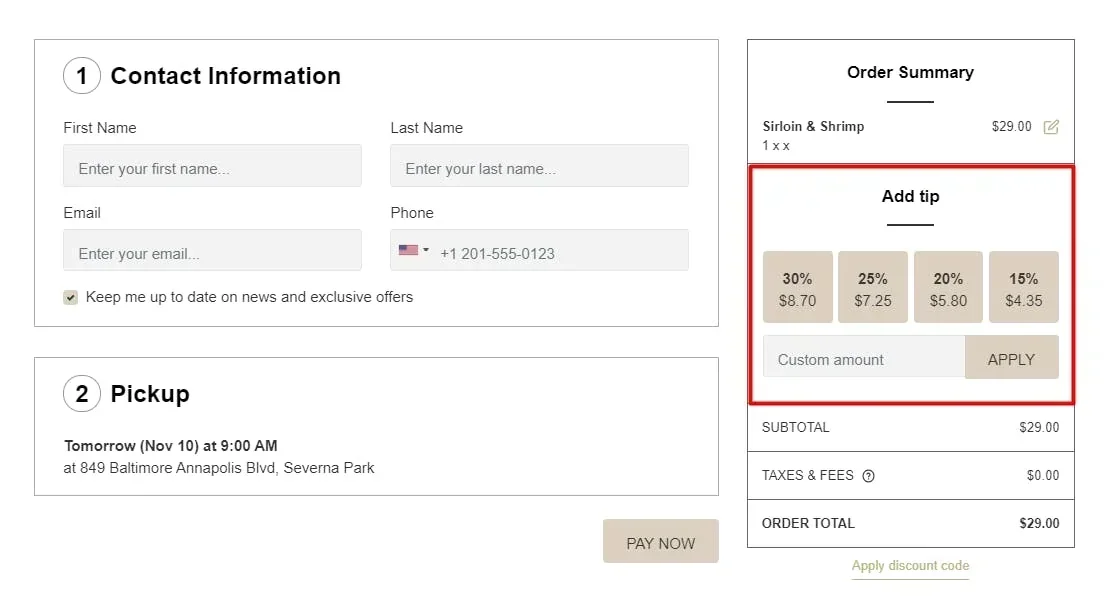This screenshot has height=604, width=1114.
Task: Click the '1 x x' quantity text
Action: 776,146
